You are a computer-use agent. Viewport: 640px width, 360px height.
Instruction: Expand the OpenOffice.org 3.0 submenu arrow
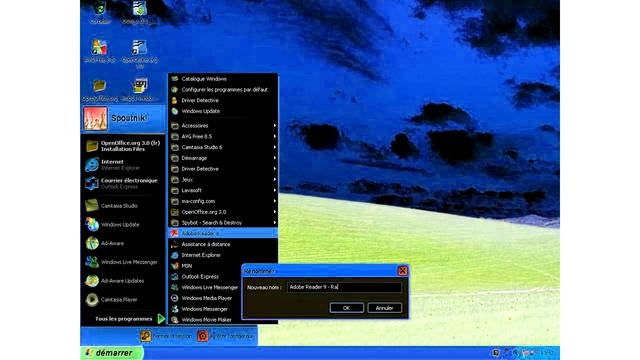[x=275, y=212]
